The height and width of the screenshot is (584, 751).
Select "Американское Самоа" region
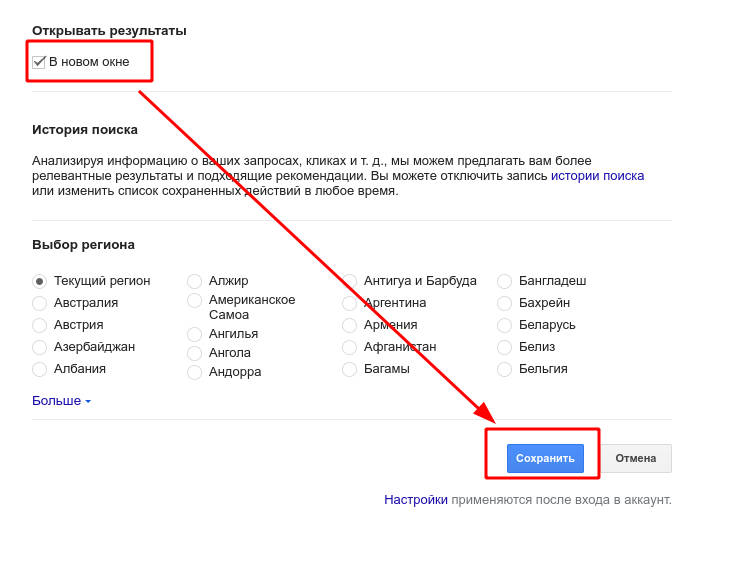tap(195, 301)
